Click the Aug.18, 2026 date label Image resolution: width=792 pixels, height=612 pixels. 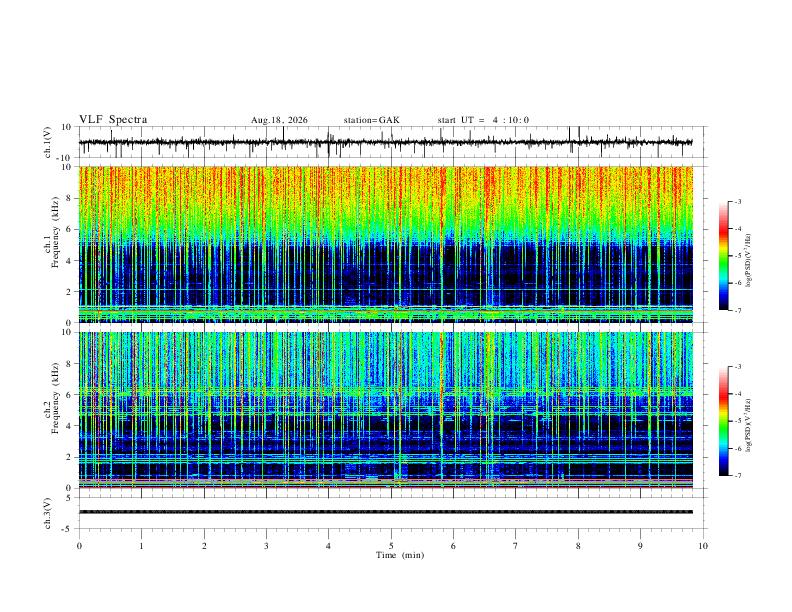pyautogui.click(x=279, y=120)
